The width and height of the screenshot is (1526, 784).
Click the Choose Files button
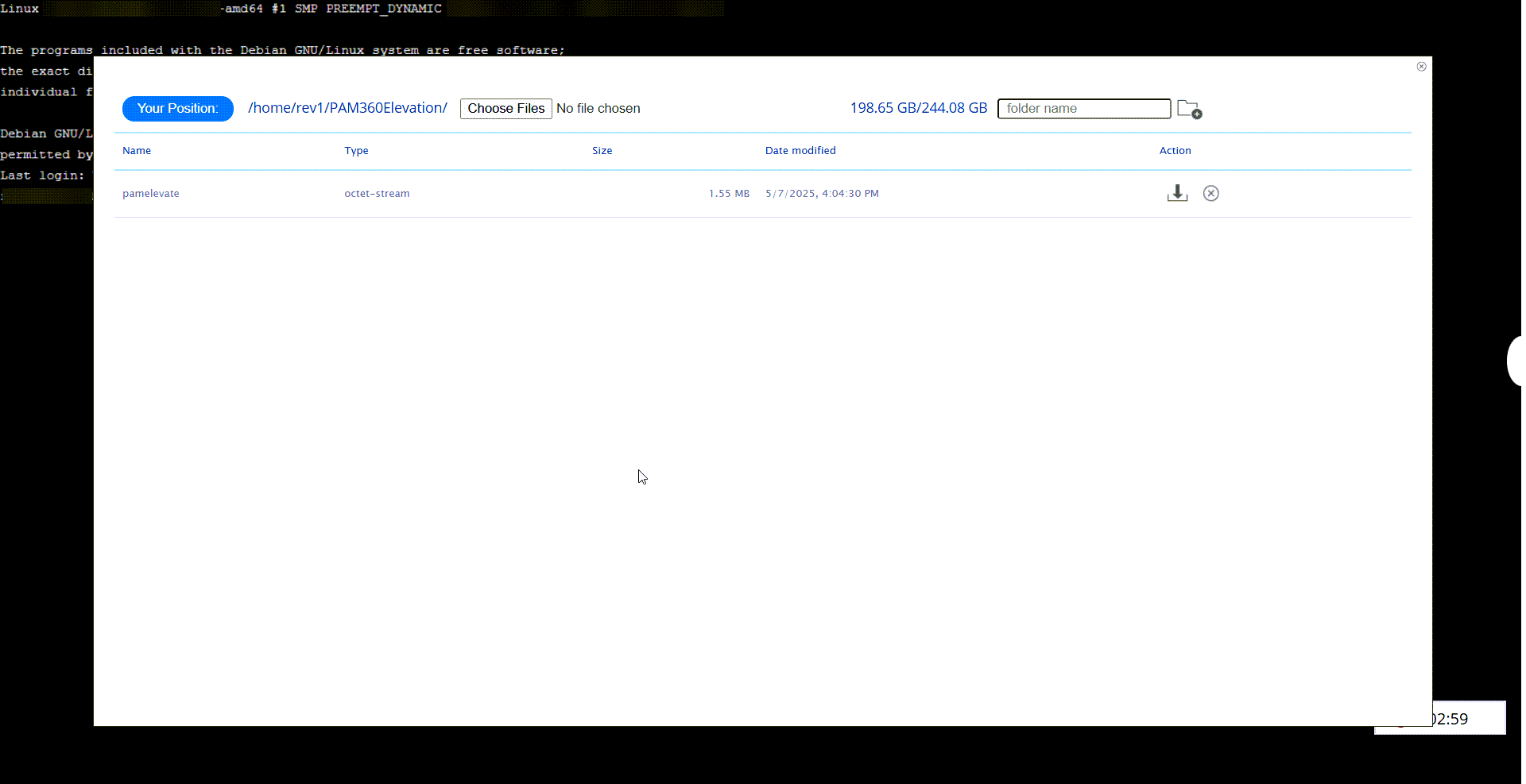[x=505, y=108]
